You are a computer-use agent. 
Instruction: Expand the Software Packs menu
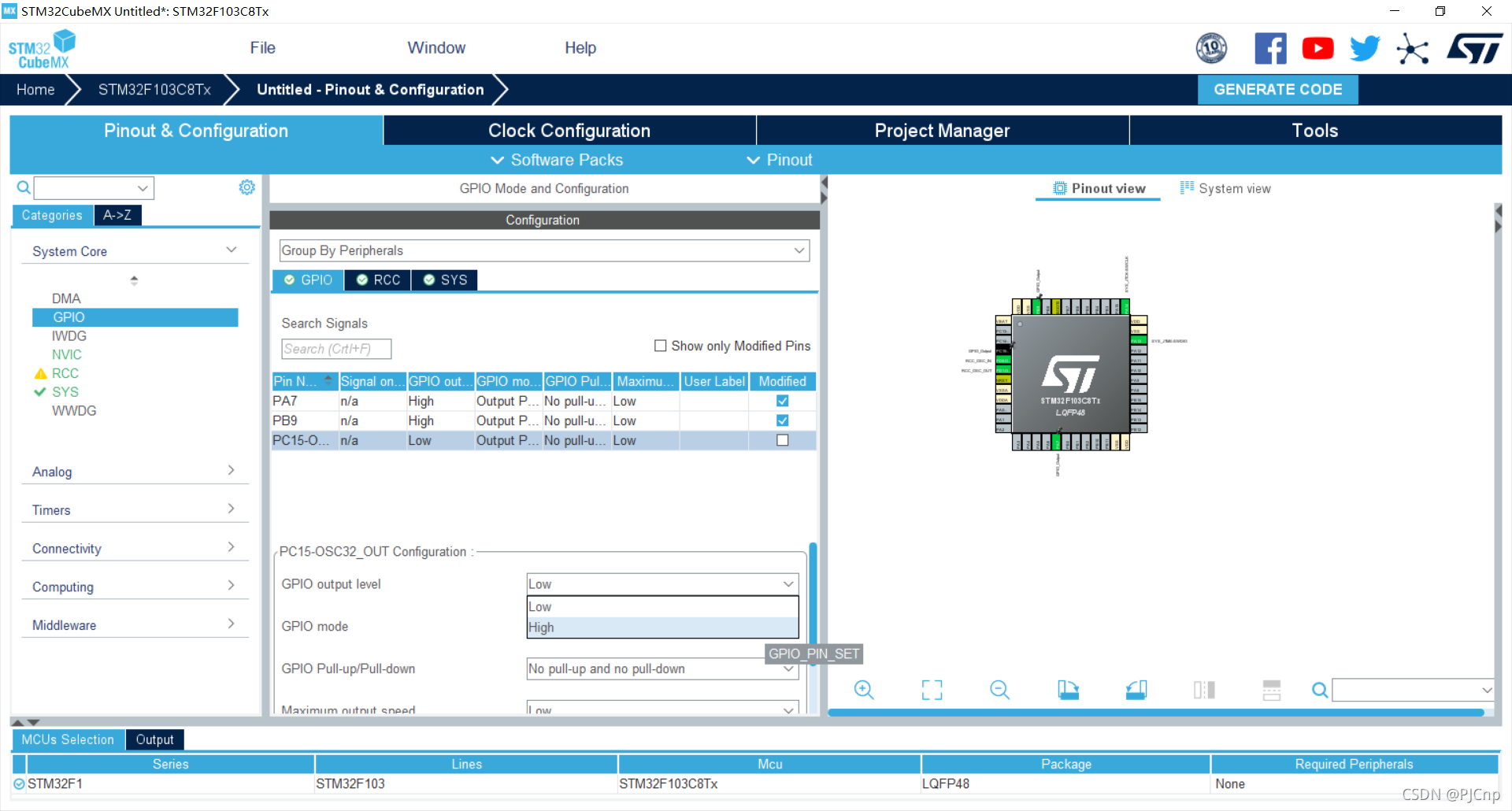[557, 160]
